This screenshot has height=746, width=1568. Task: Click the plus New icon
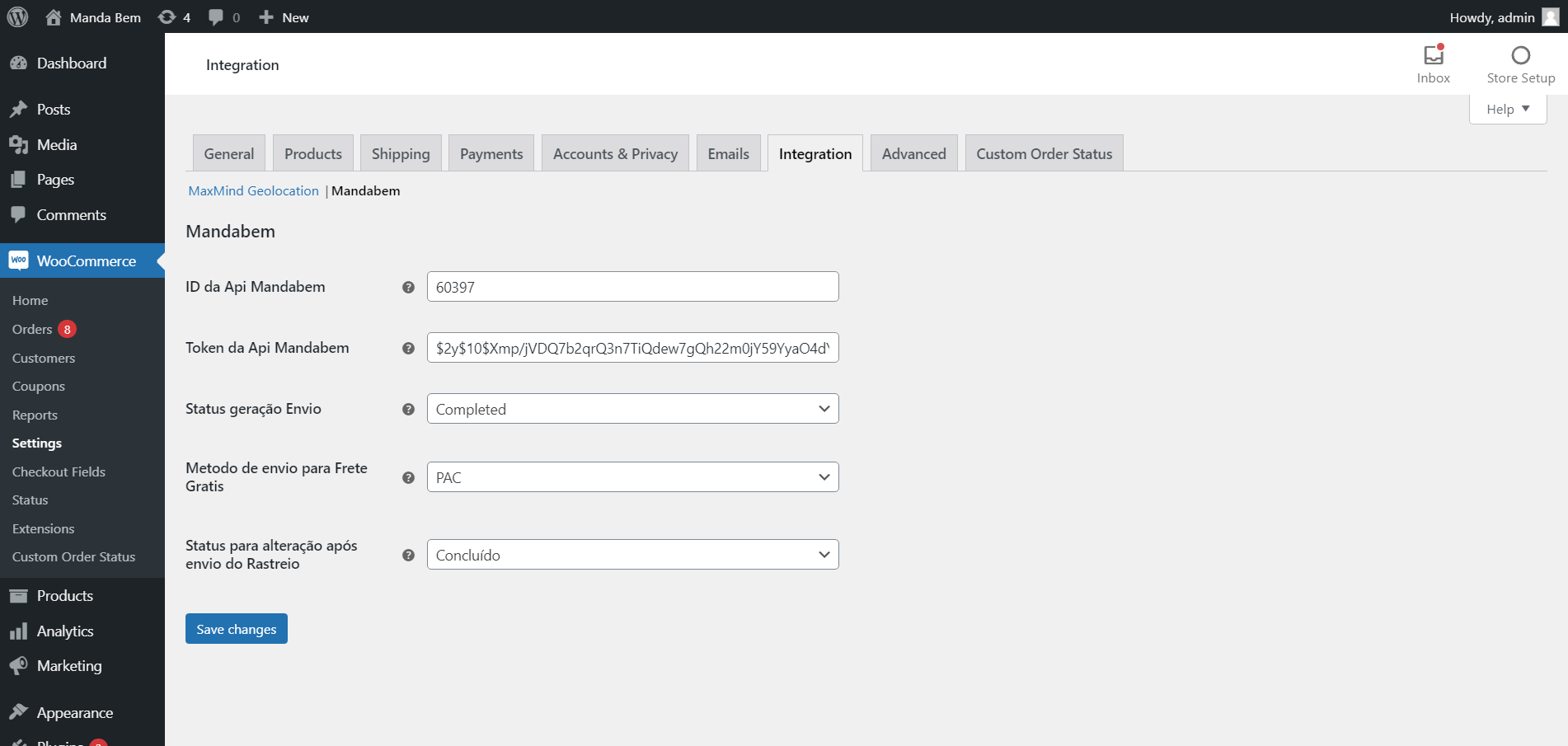265,17
